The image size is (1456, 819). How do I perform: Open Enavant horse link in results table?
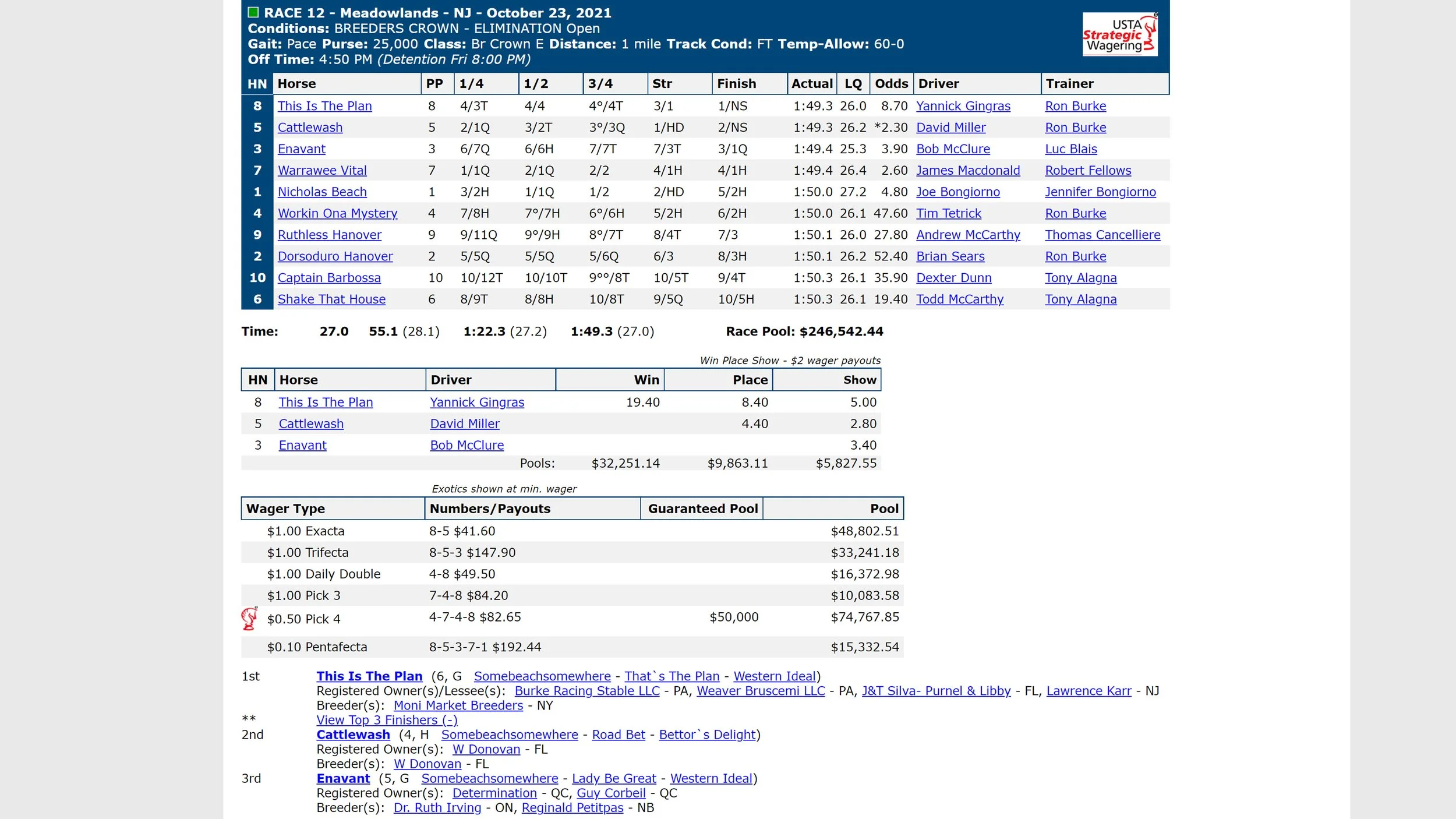(x=301, y=149)
